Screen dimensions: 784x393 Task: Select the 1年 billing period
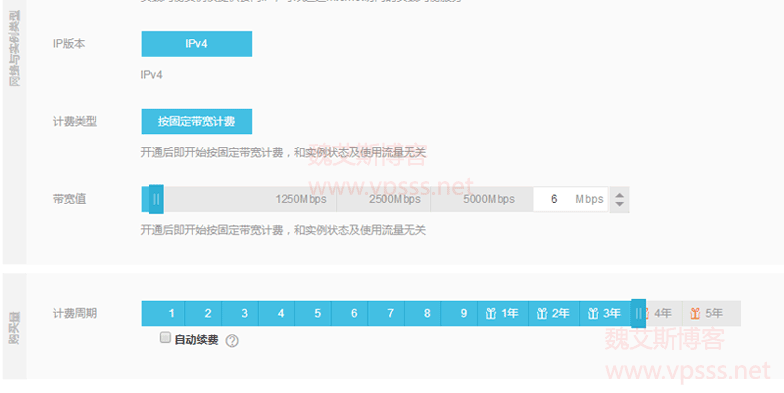503,314
